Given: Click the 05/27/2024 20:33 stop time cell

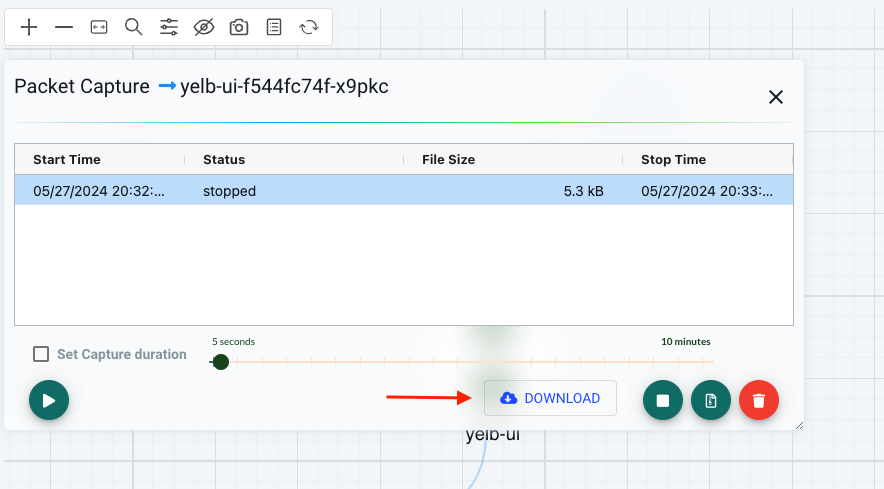Looking at the screenshot, I should pyautogui.click(x=707, y=191).
